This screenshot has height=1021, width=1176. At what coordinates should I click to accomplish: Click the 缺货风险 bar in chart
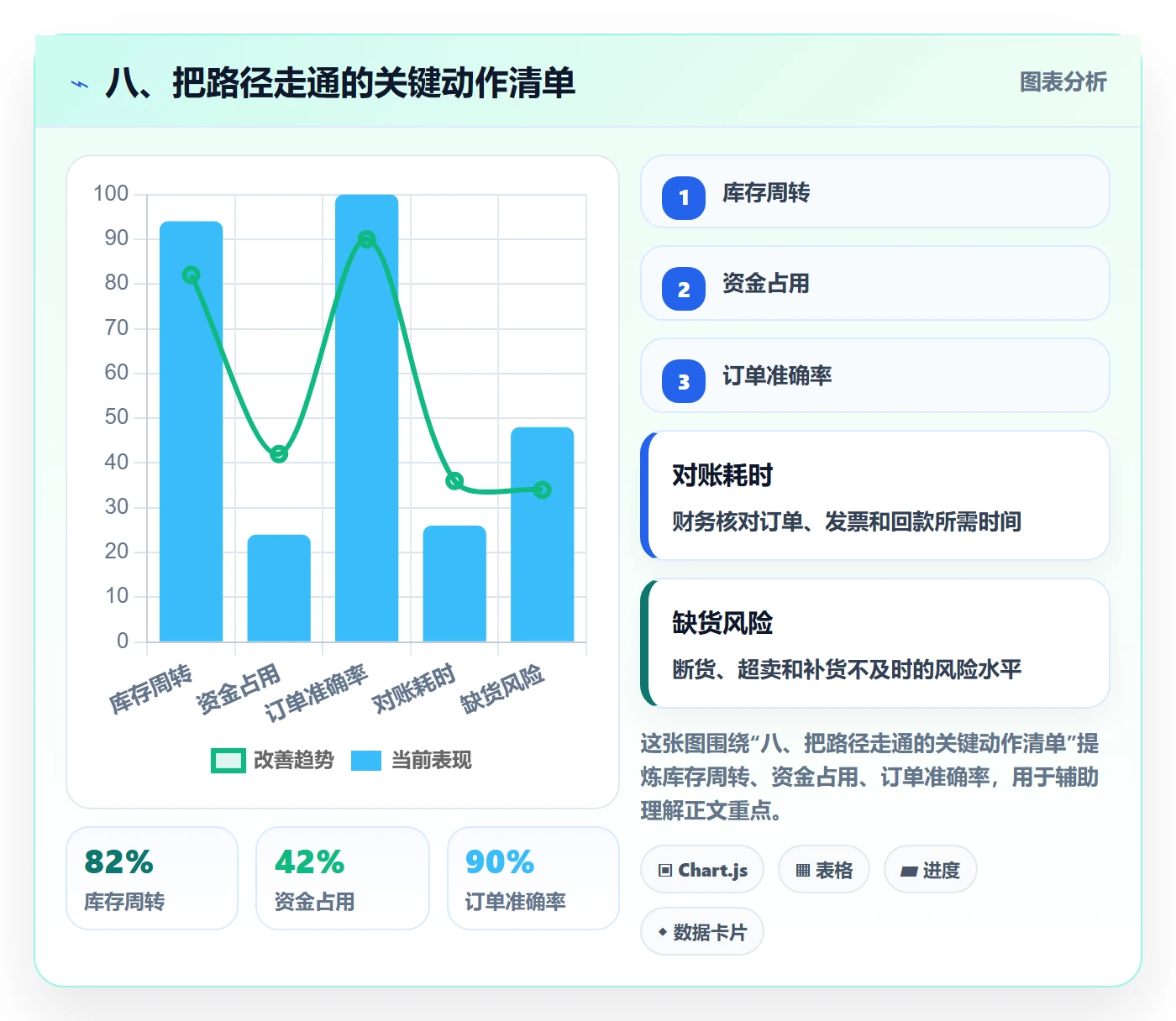(x=543, y=534)
